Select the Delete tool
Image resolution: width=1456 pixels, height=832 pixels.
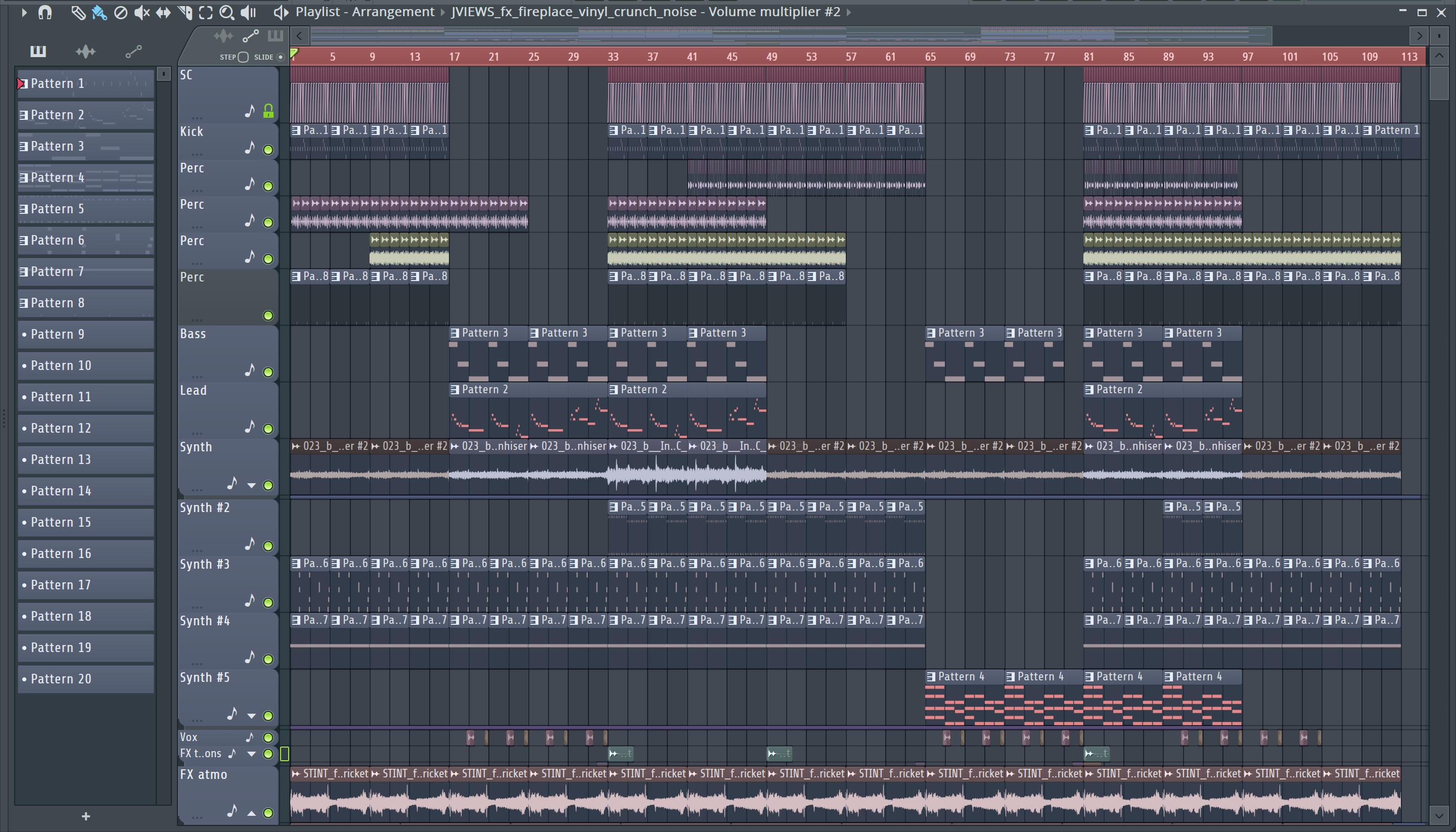[x=120, y=12]
